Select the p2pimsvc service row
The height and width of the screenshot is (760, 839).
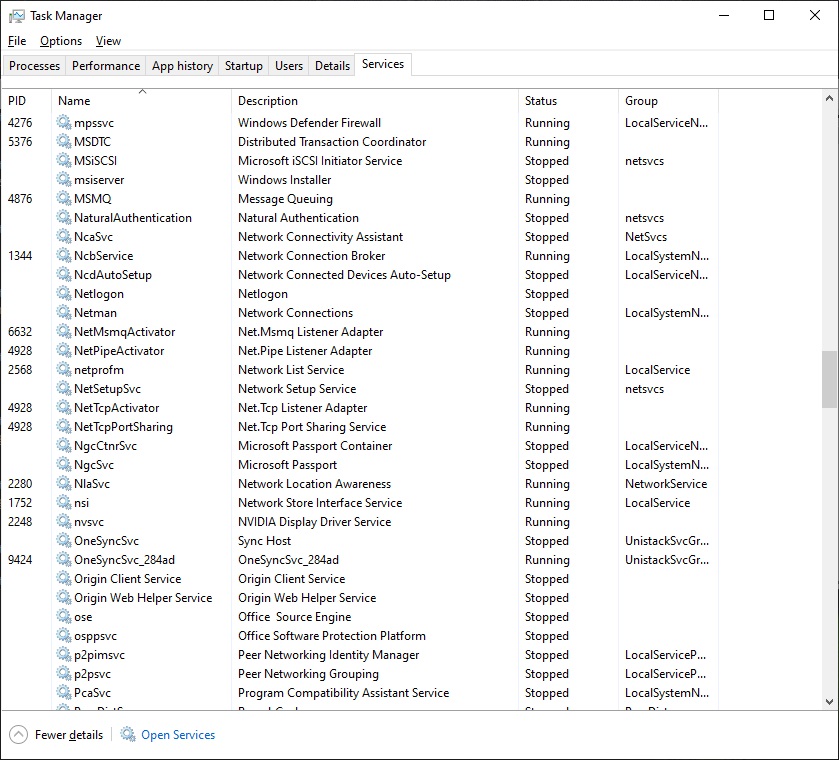click(x=359, y=655)
